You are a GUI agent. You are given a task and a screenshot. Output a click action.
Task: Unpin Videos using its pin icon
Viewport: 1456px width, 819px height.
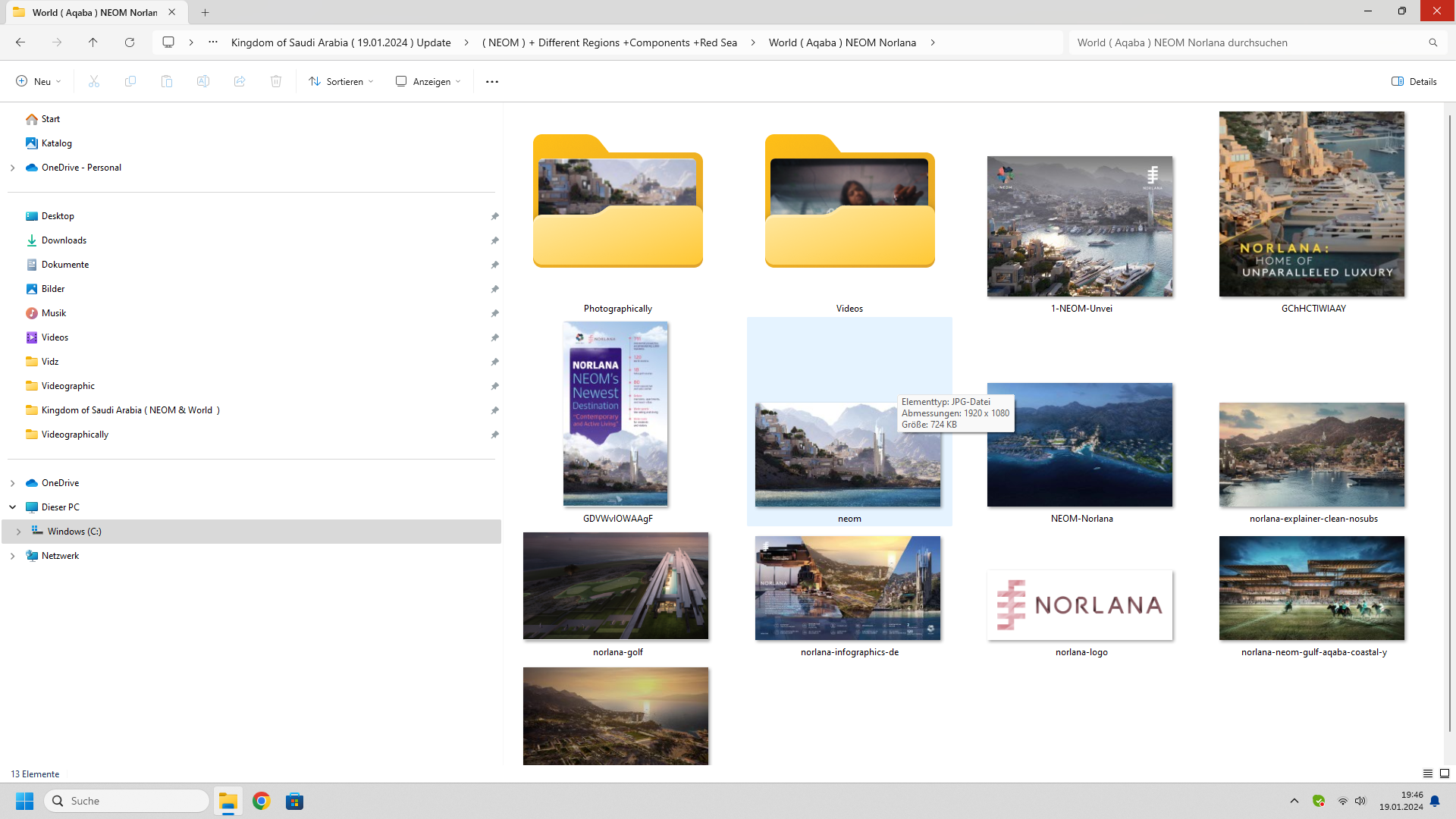point(494,337)
